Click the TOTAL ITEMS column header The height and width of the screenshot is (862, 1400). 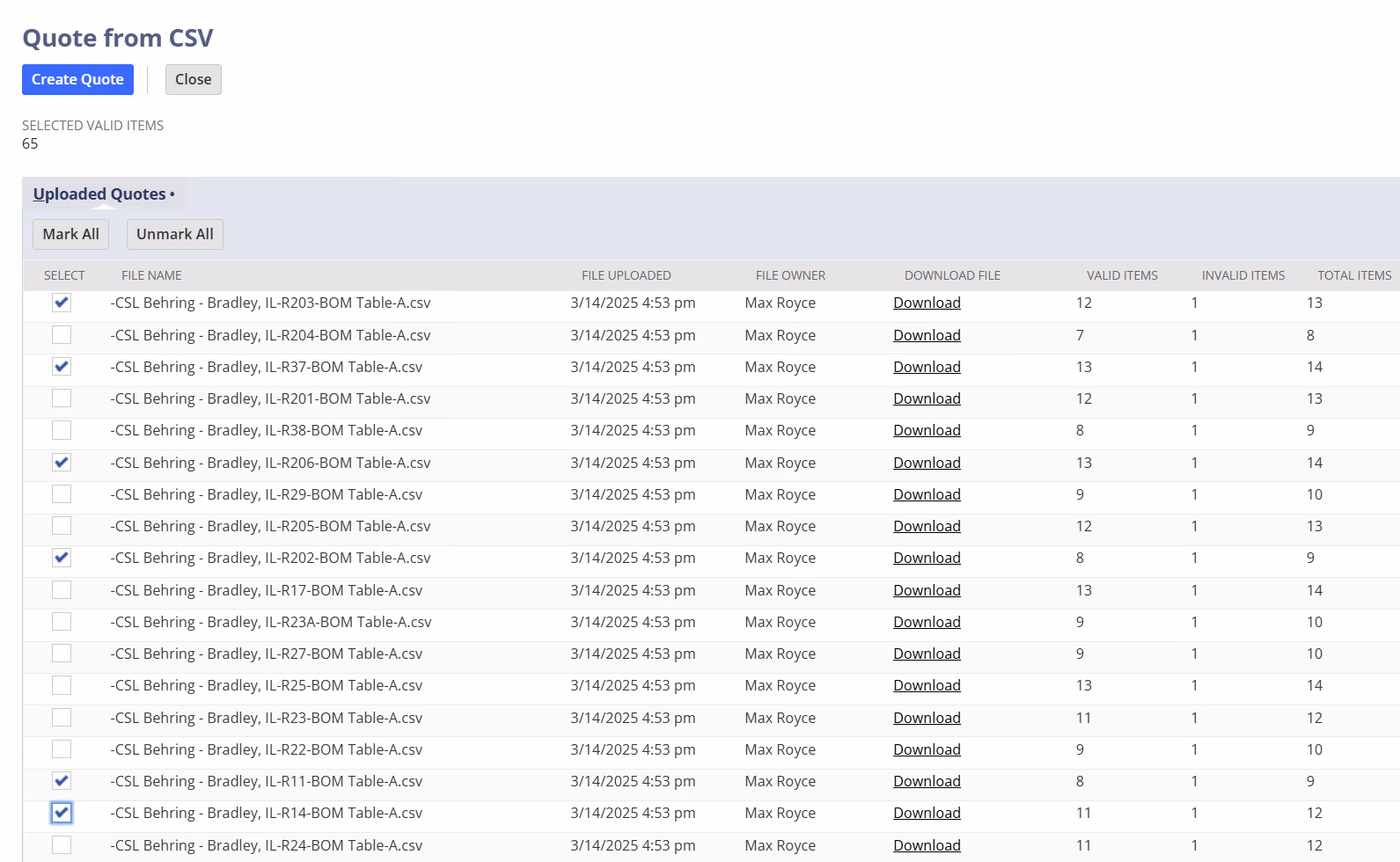click(1354, 275)
